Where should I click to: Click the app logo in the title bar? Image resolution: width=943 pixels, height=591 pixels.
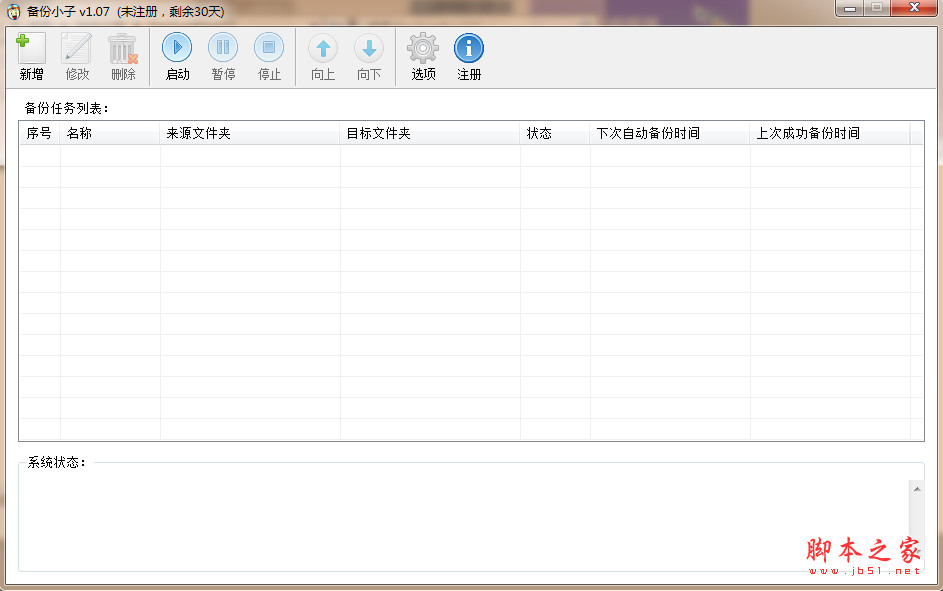[14, 9]
